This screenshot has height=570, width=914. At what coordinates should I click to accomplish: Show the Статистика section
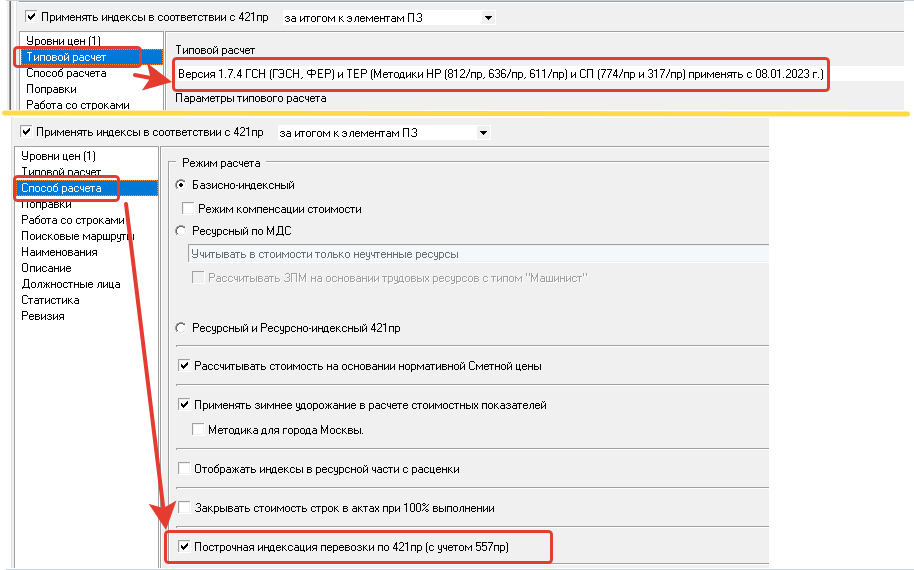50,300
